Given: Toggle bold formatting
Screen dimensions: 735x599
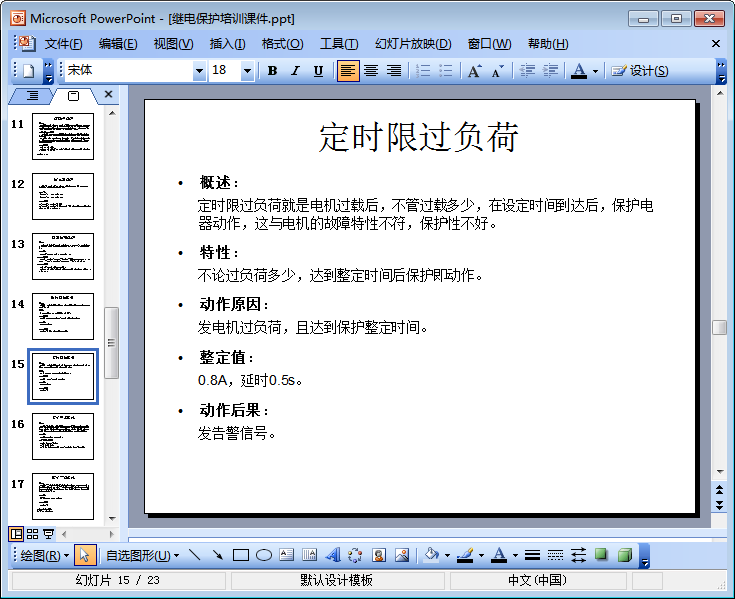Looking at the screenshot, I should pyautogui.click(x=272, y=71).
